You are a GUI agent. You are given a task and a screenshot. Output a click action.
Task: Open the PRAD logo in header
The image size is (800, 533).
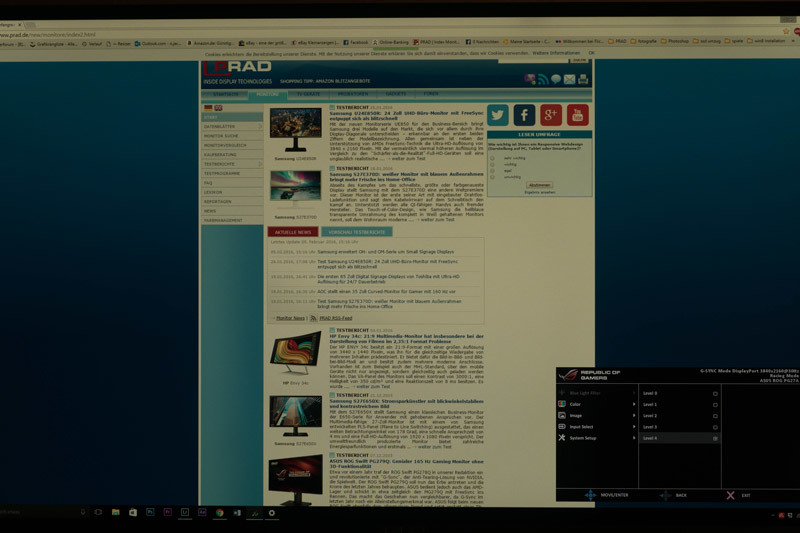click(237, 68)
